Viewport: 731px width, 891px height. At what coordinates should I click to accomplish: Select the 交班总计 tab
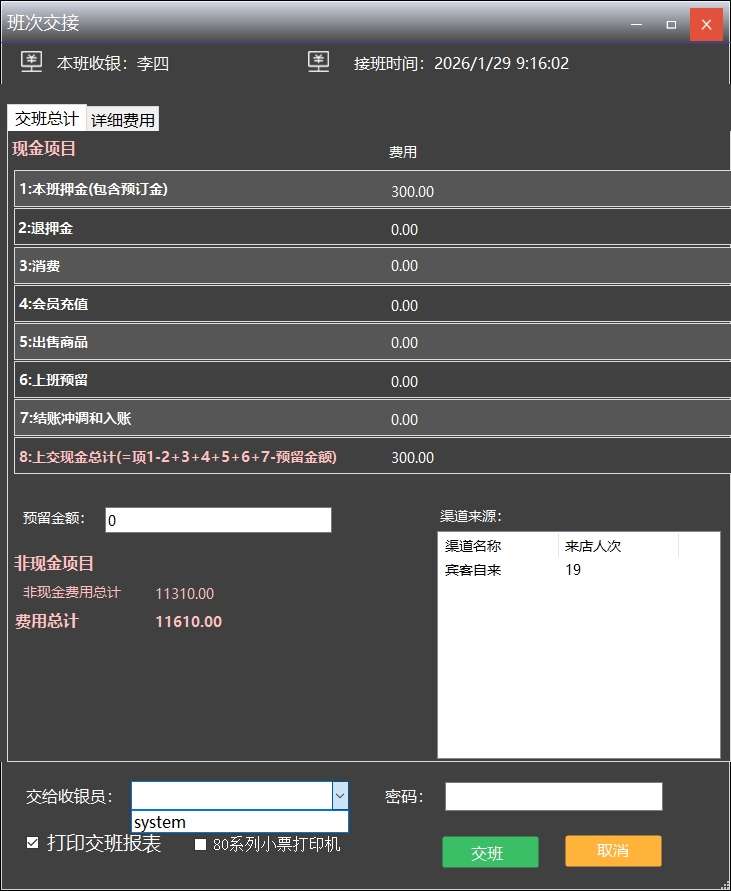pos(47,119)
